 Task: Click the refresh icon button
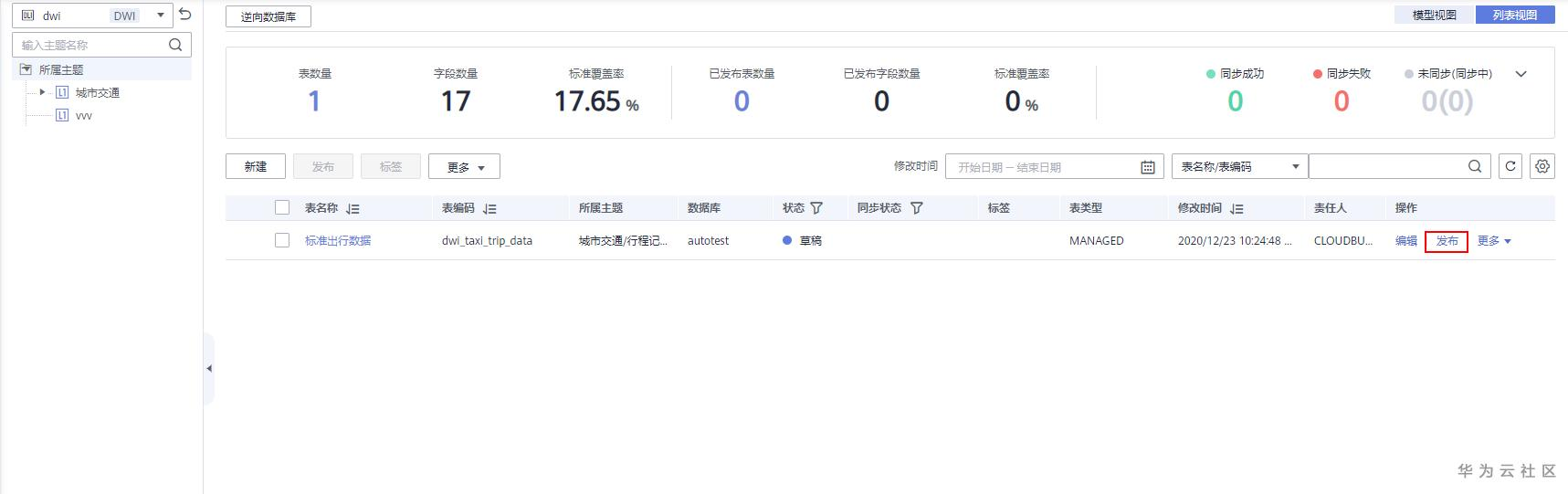[x=1510, y=166]
